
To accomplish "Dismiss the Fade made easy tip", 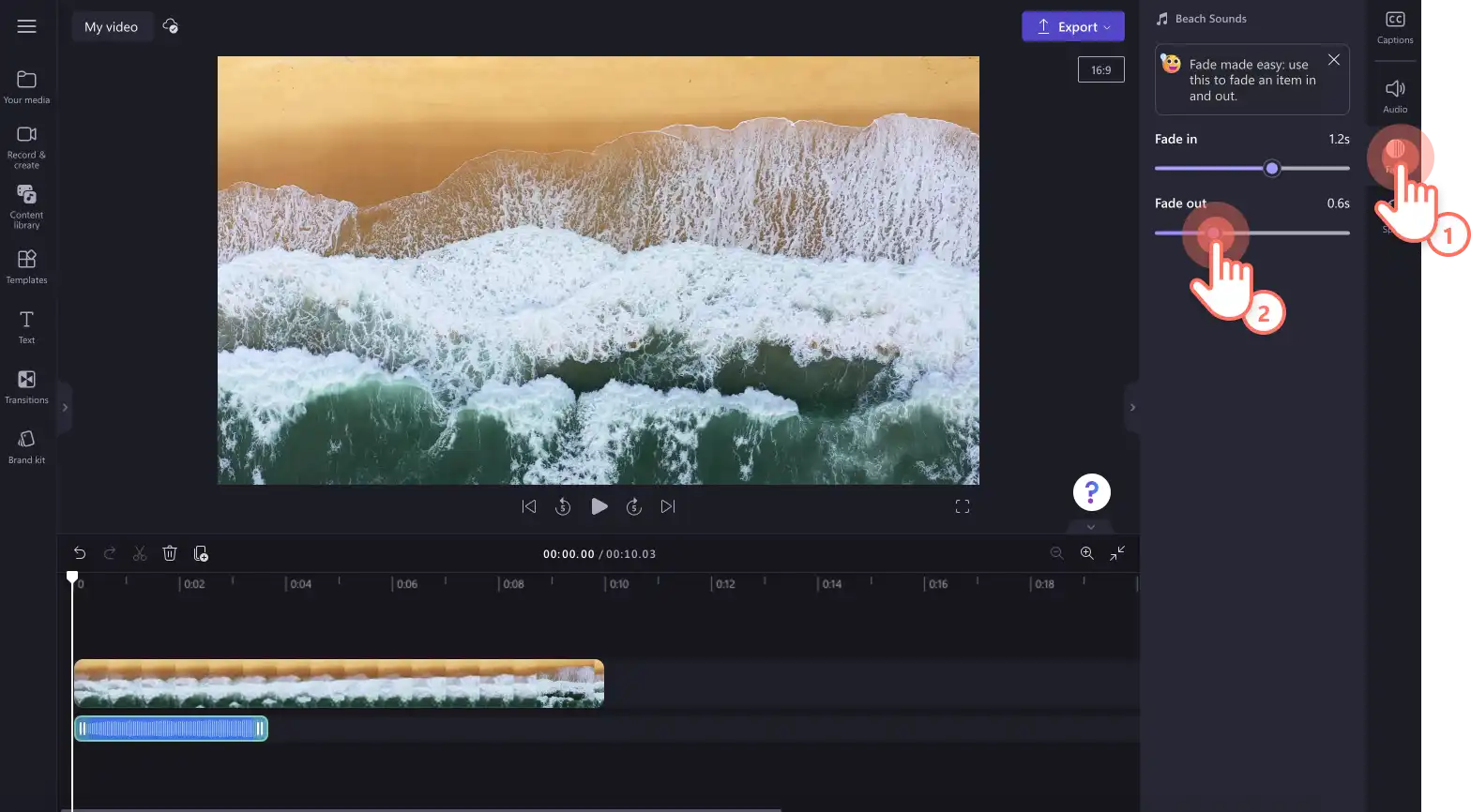I will click(1333, 60).
